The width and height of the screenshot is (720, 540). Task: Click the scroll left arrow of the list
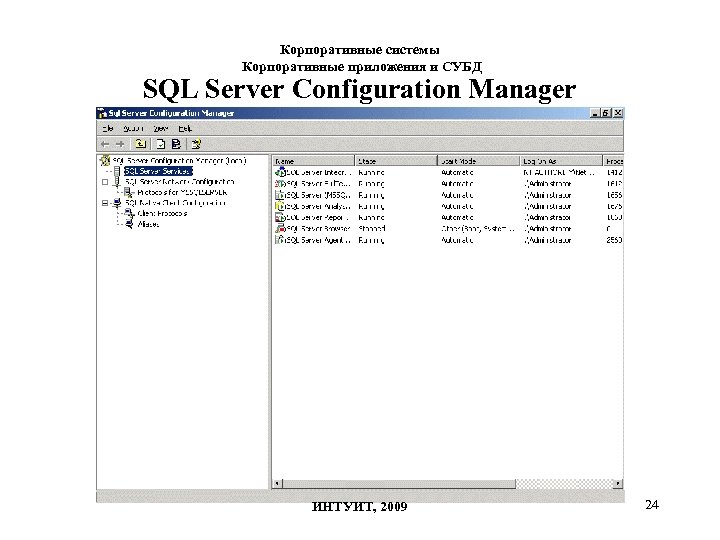[x=277, y=484]
